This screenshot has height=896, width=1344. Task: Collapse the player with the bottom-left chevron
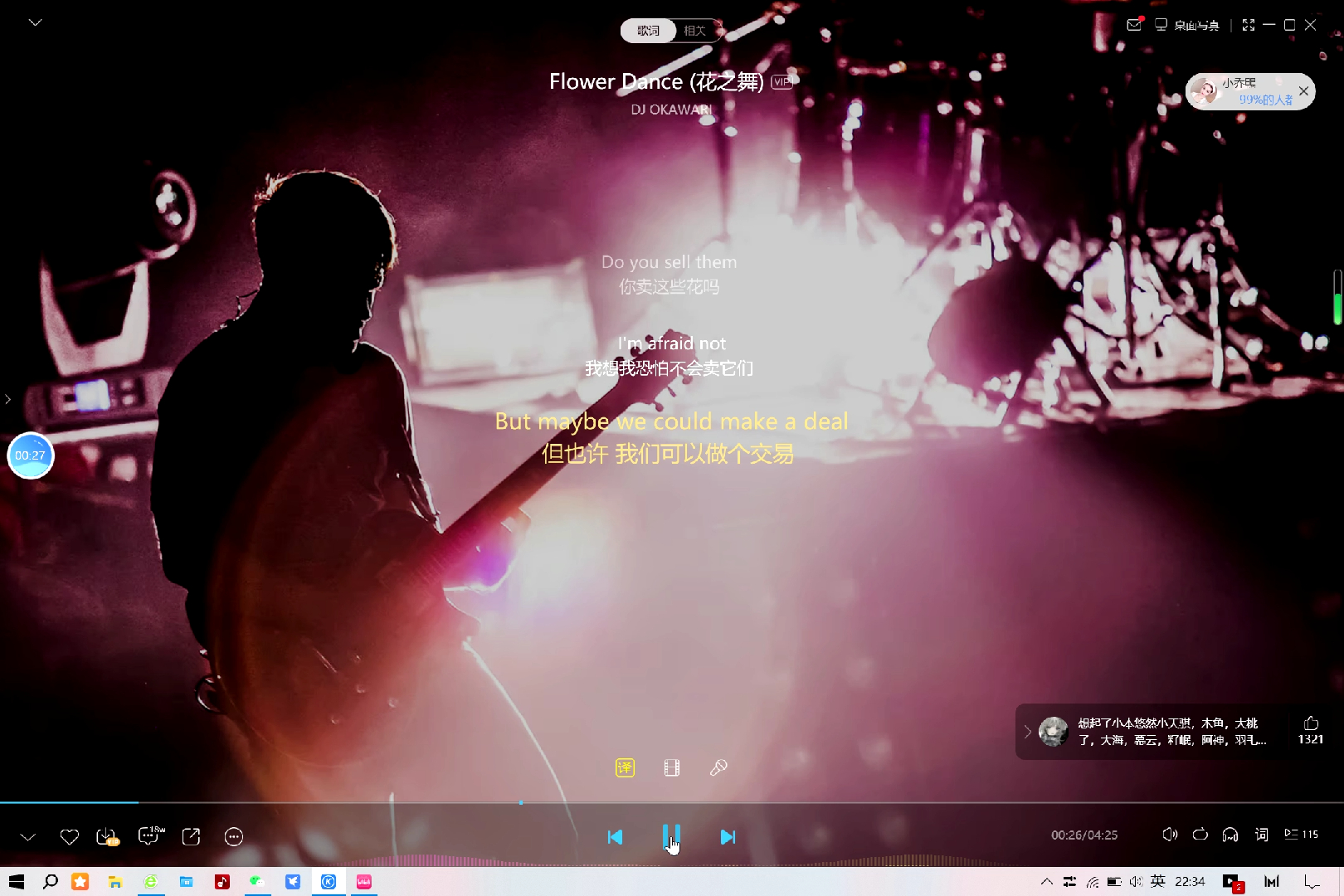pyautogui.click(x=28, y=837)
